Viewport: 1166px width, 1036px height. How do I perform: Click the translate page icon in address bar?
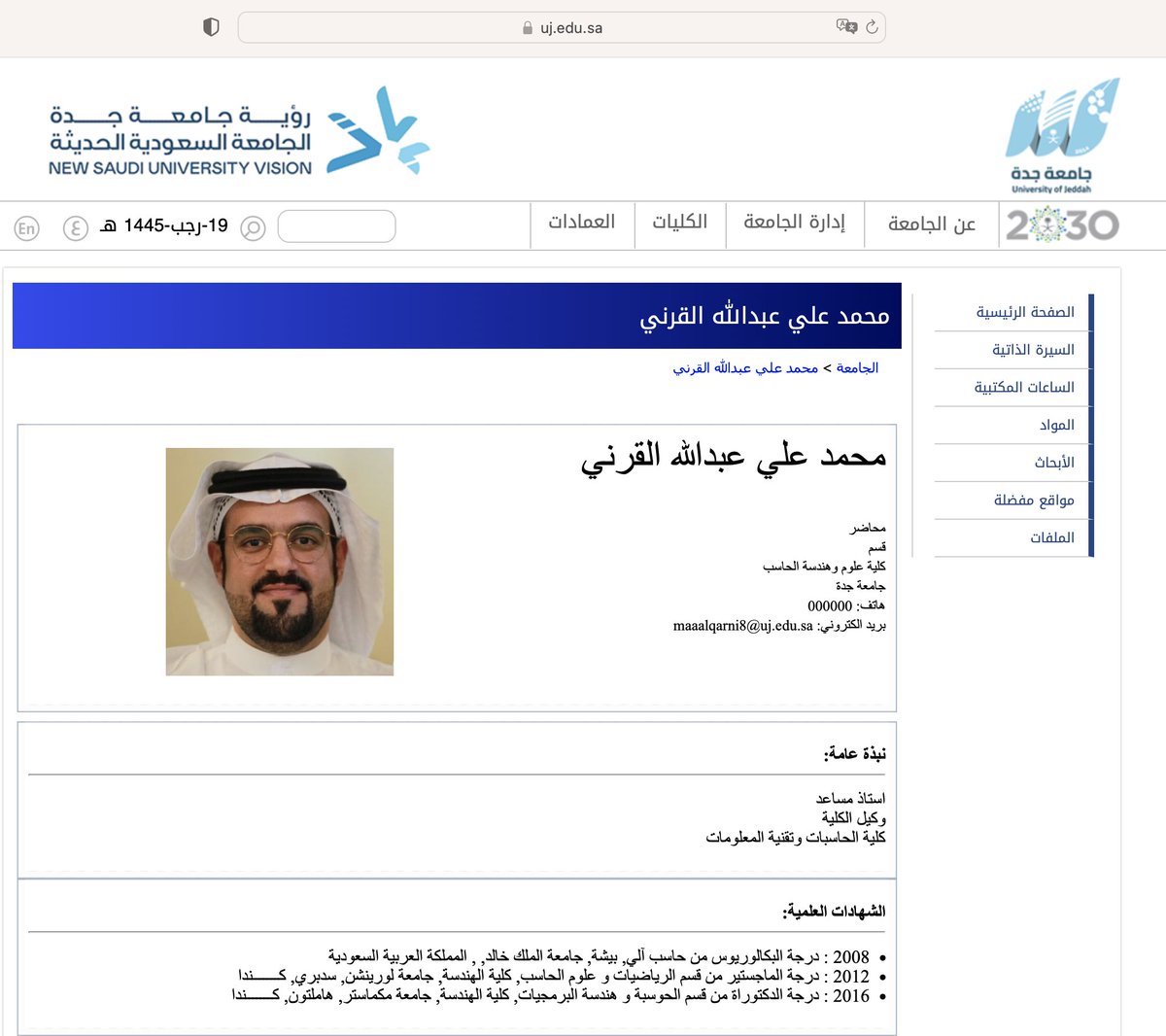coord(846,27)
